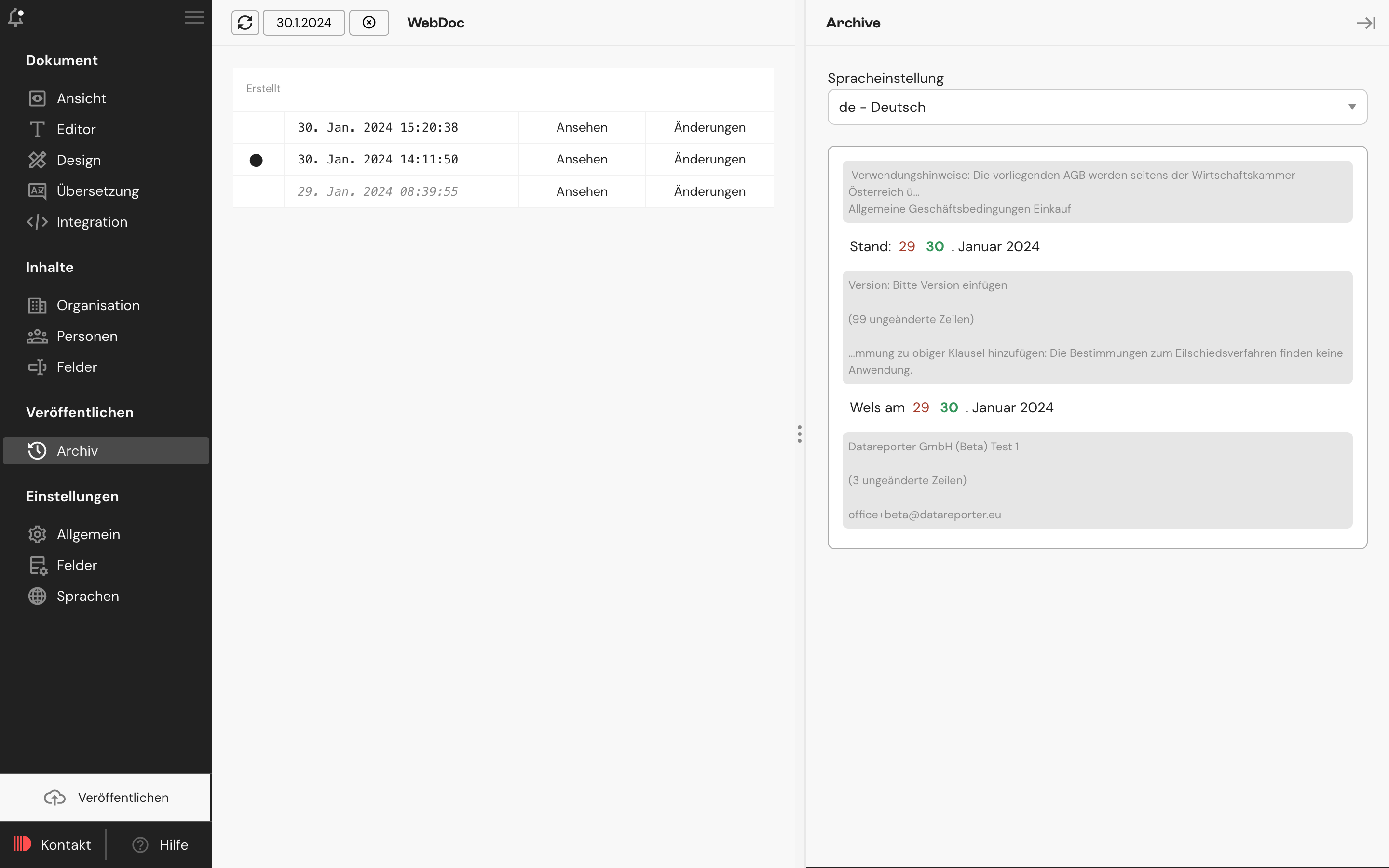Open the Design section
1389x868 pixels.
(x=78, y=160)
